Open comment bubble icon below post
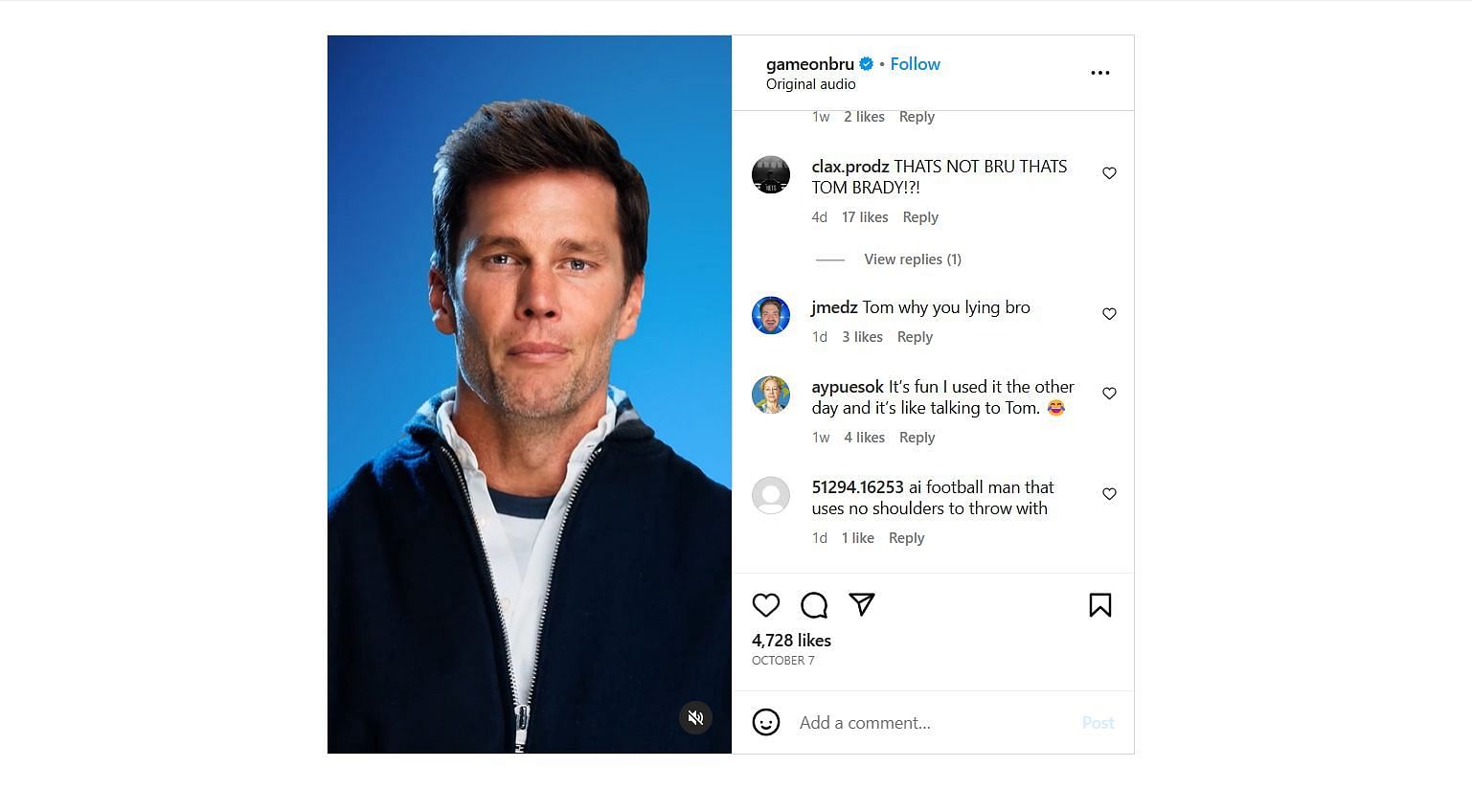 coord(814,605)
